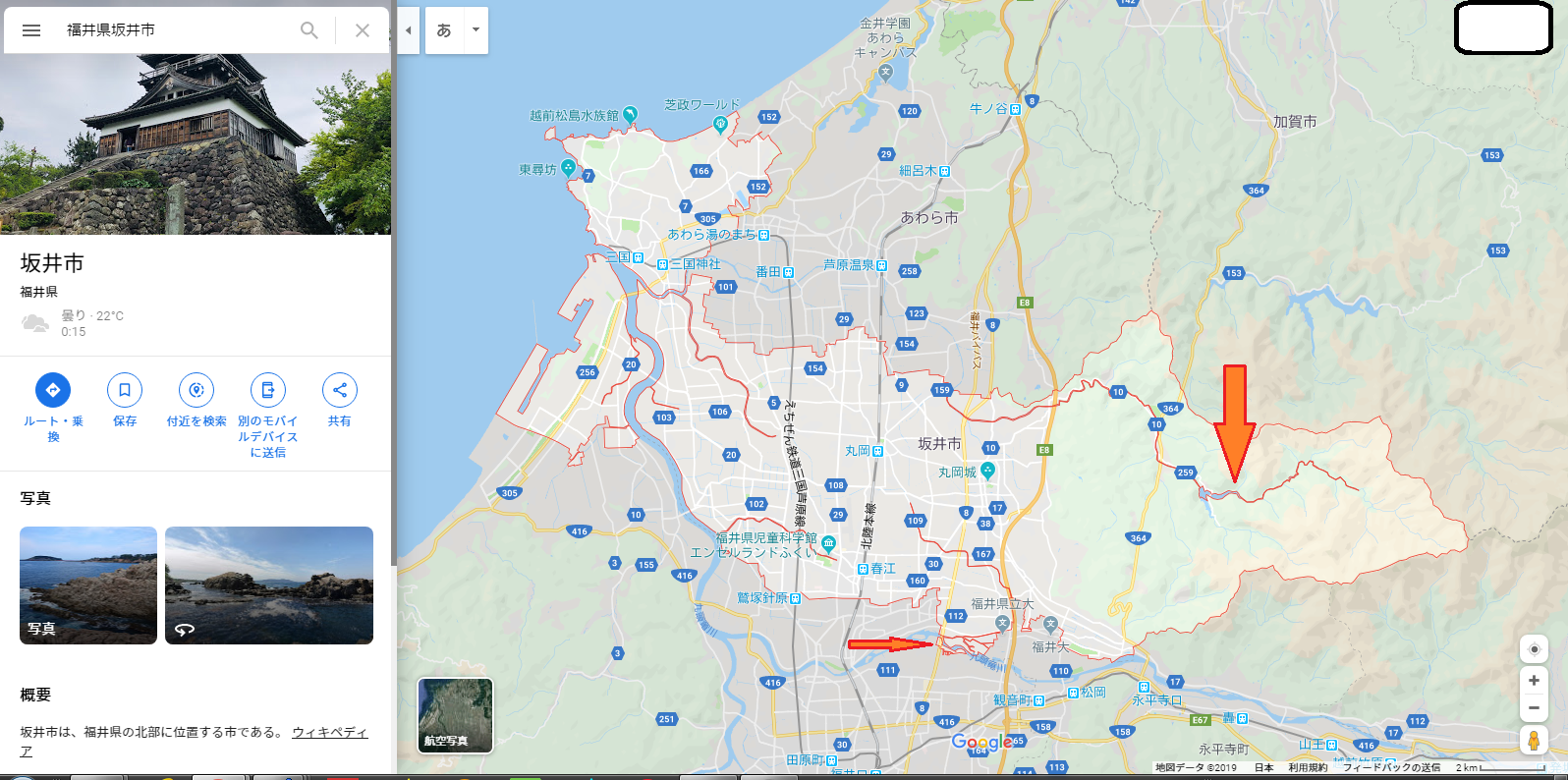Image resolution: width=1568 pixels, height=780 pixels.
Task: Click the 牛ノ谷 station icon
Action: point(1015,109)
